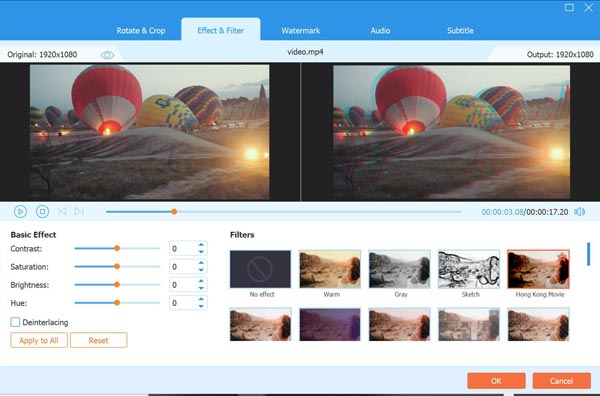
Task: Mute the volume speaker icon
Action: pos(580,212)
